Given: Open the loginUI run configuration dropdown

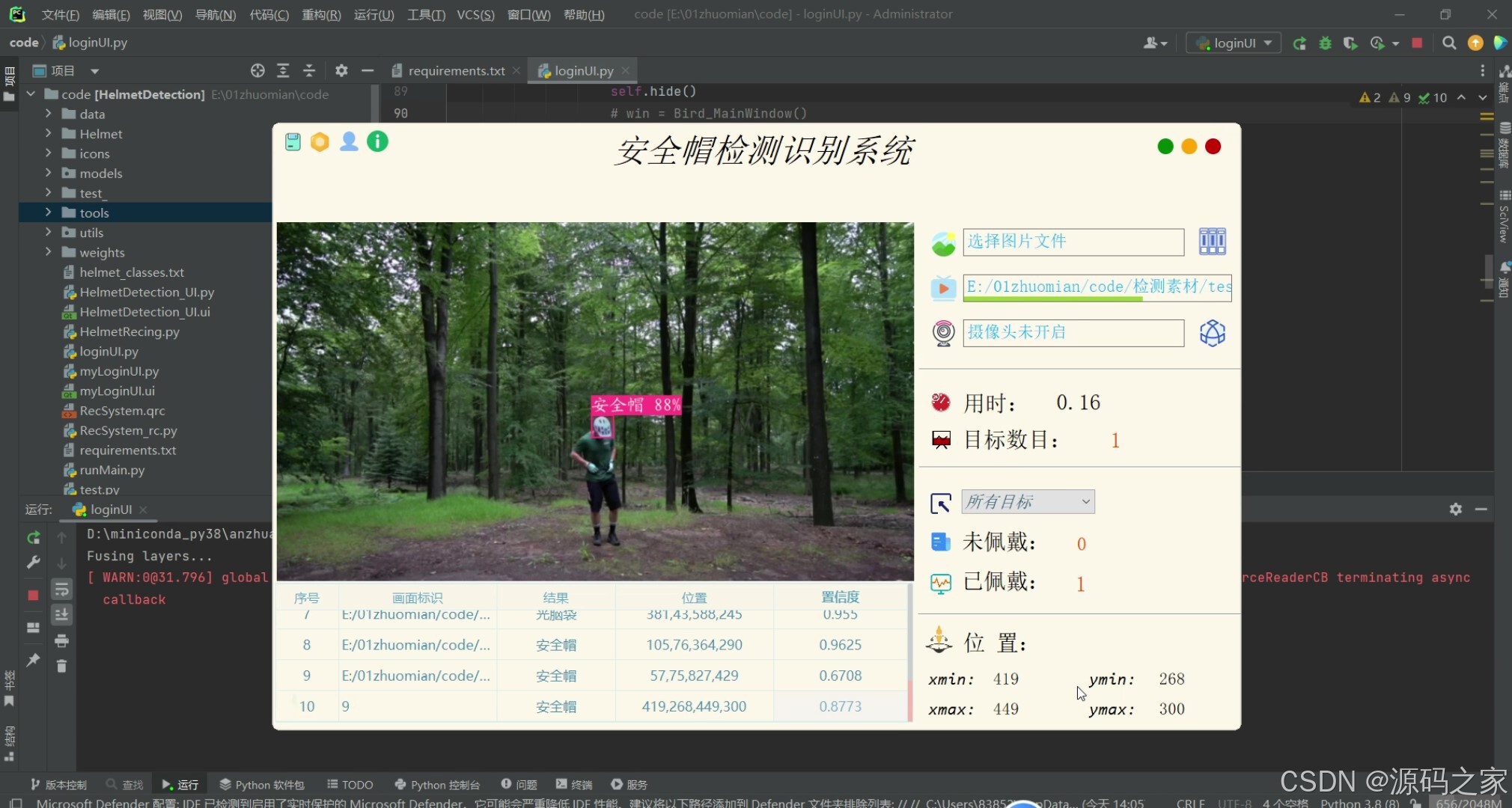Looking at the screenshot, I should click(x=1234, y=43).
